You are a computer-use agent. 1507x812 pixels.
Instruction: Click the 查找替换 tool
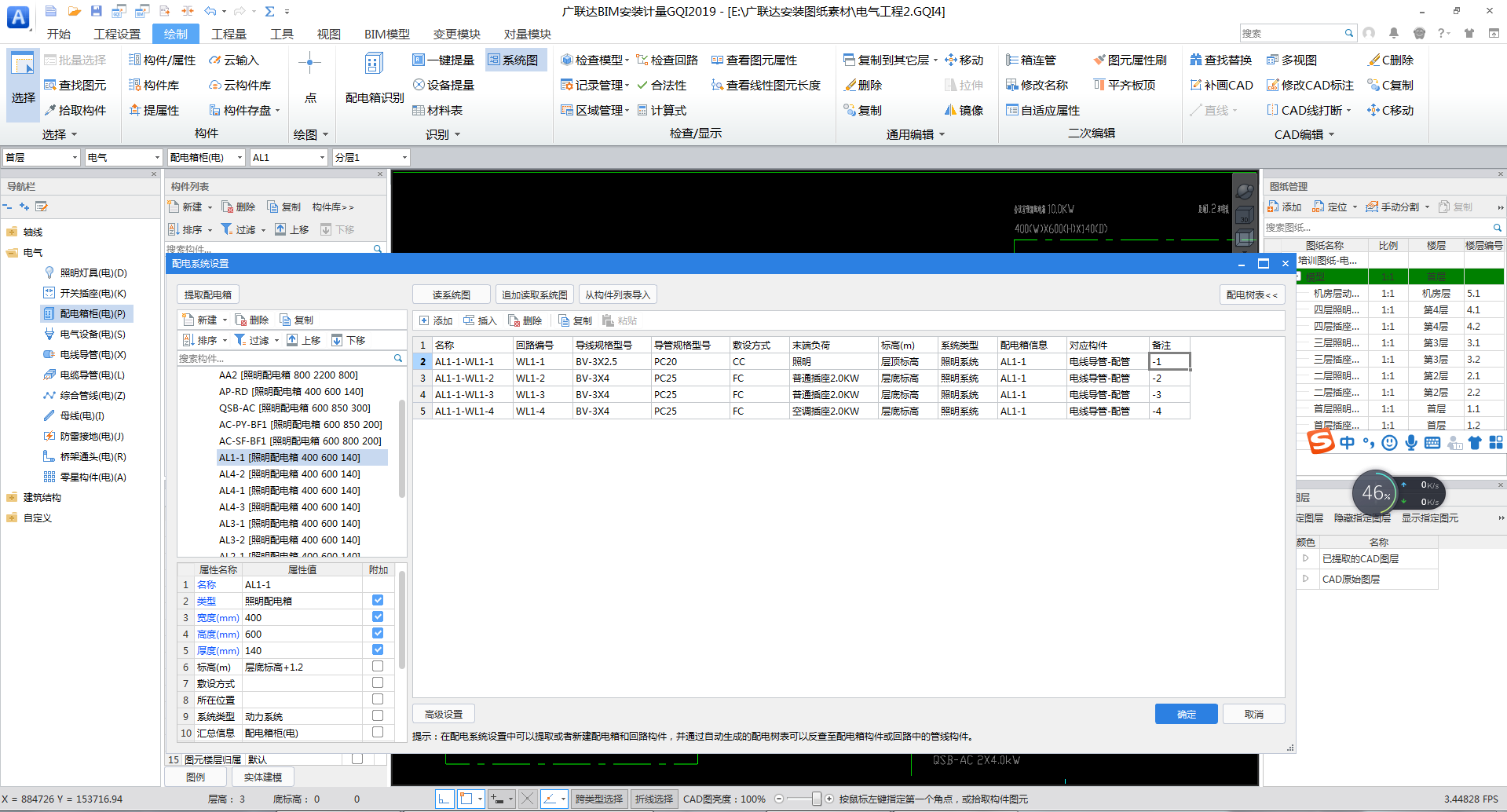(x=1221, y=60)
